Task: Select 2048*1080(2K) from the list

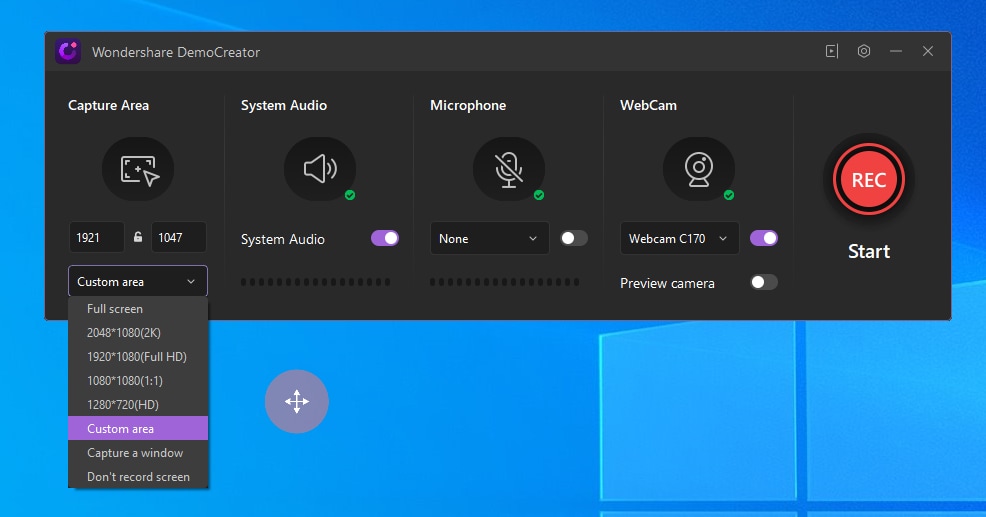Action: (x=138, y=333)
